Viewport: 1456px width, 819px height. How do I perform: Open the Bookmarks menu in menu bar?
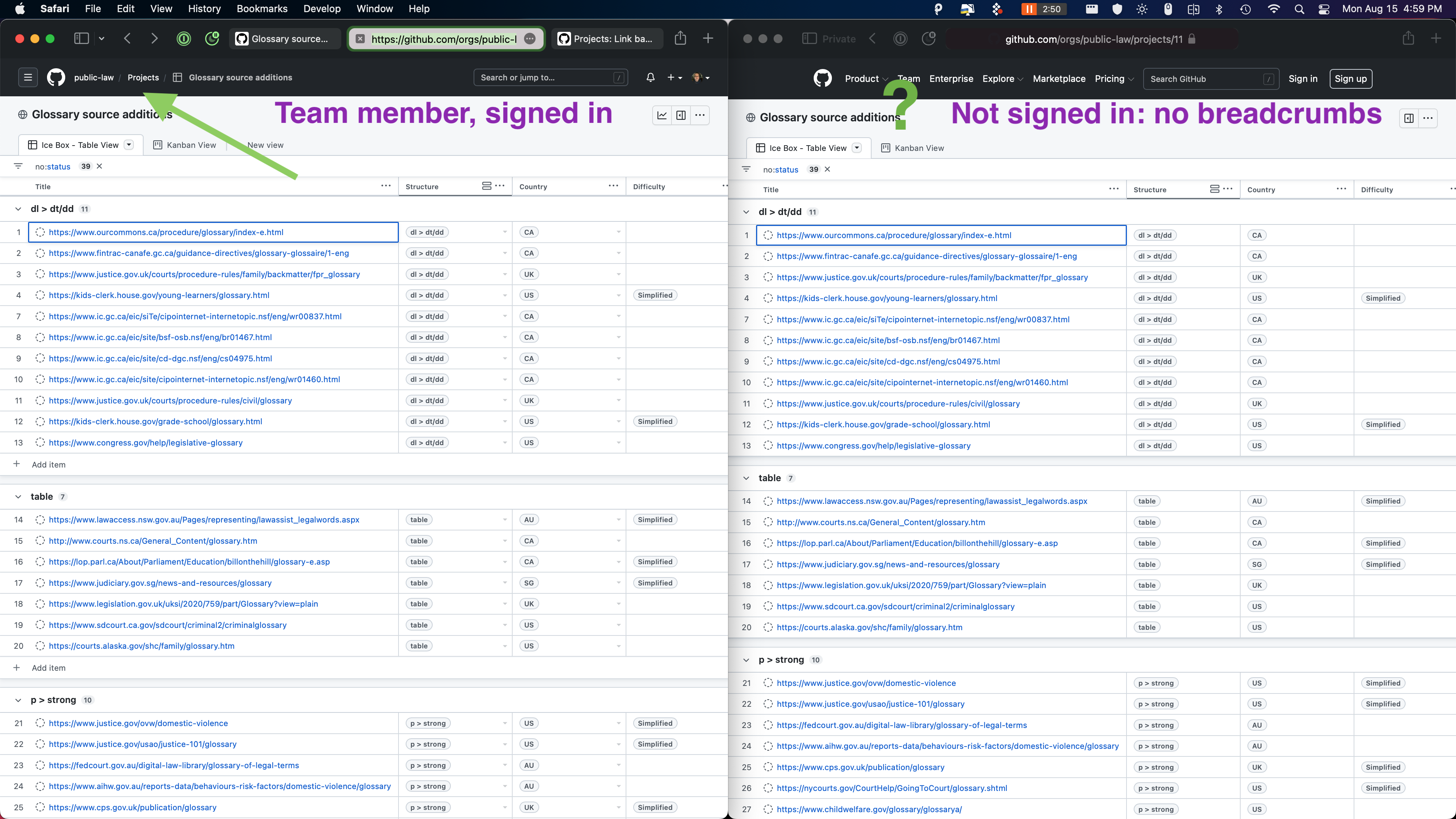(x=262, y=8)
